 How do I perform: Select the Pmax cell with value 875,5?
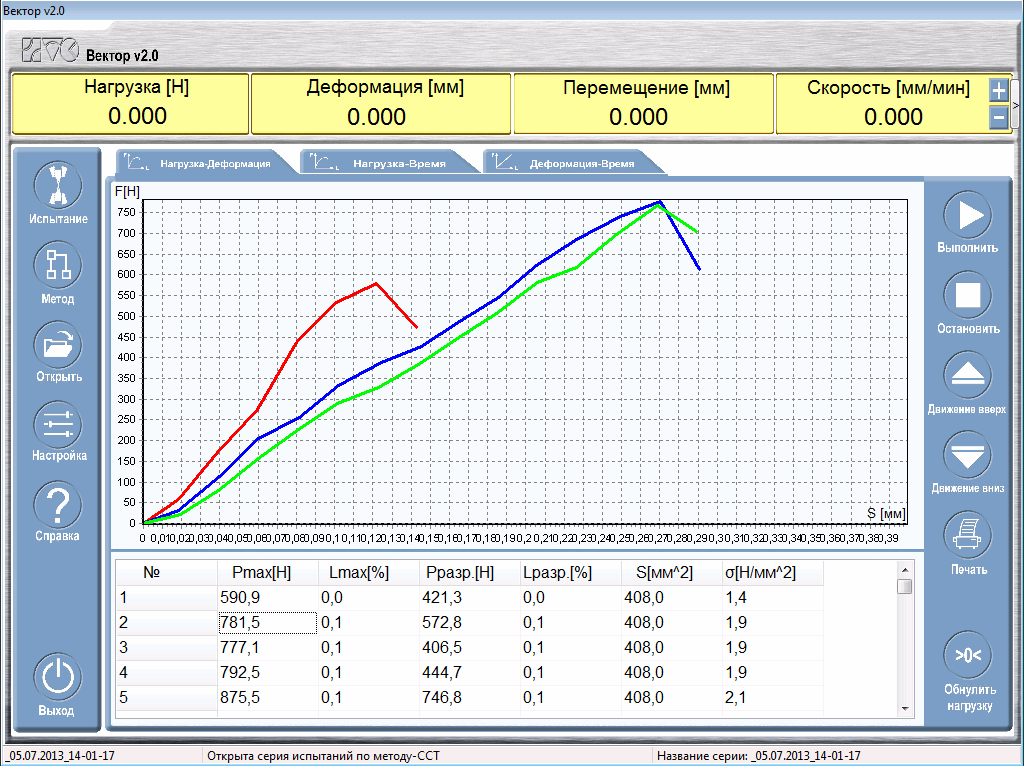click(268, 697)
